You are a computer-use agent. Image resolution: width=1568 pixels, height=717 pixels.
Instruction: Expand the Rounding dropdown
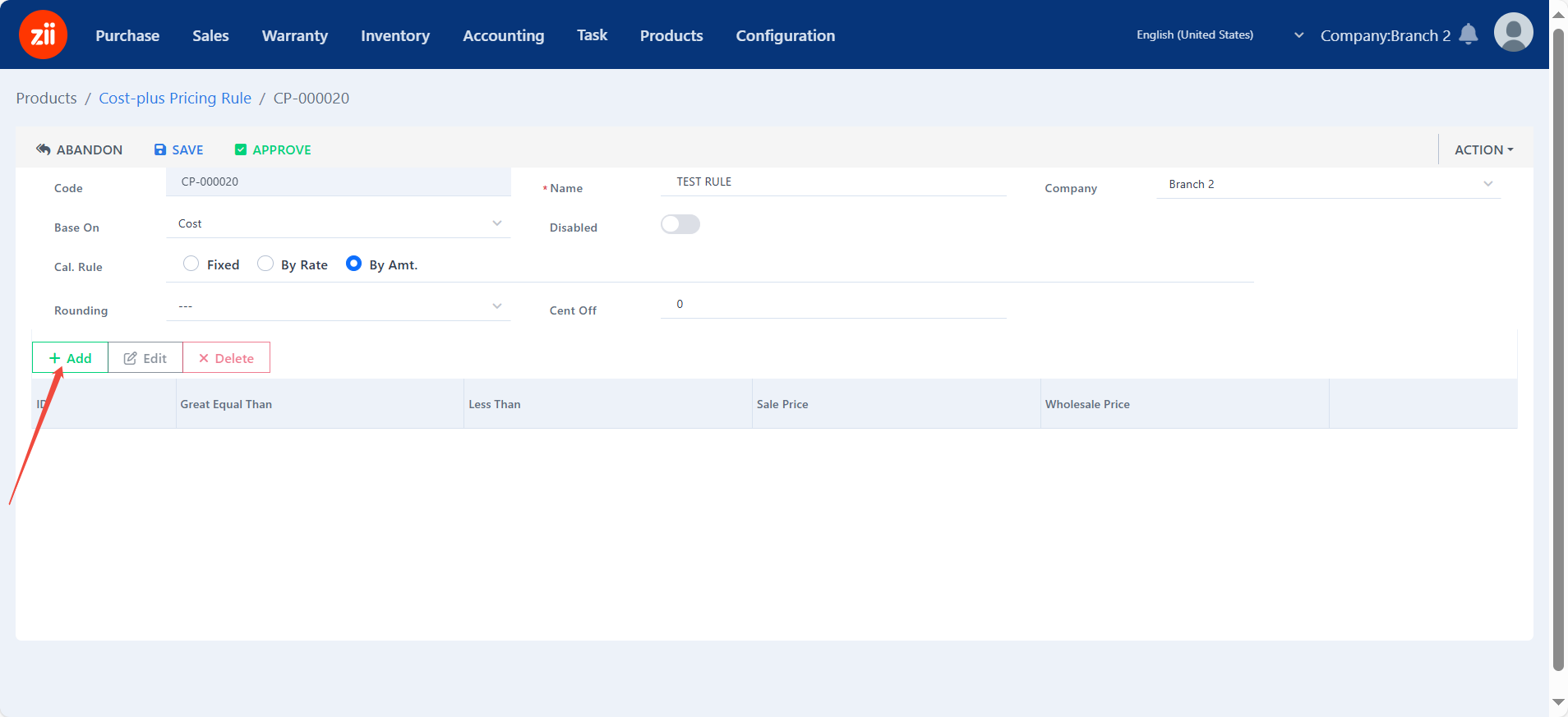pyautogui.click(x=338, y=306)
